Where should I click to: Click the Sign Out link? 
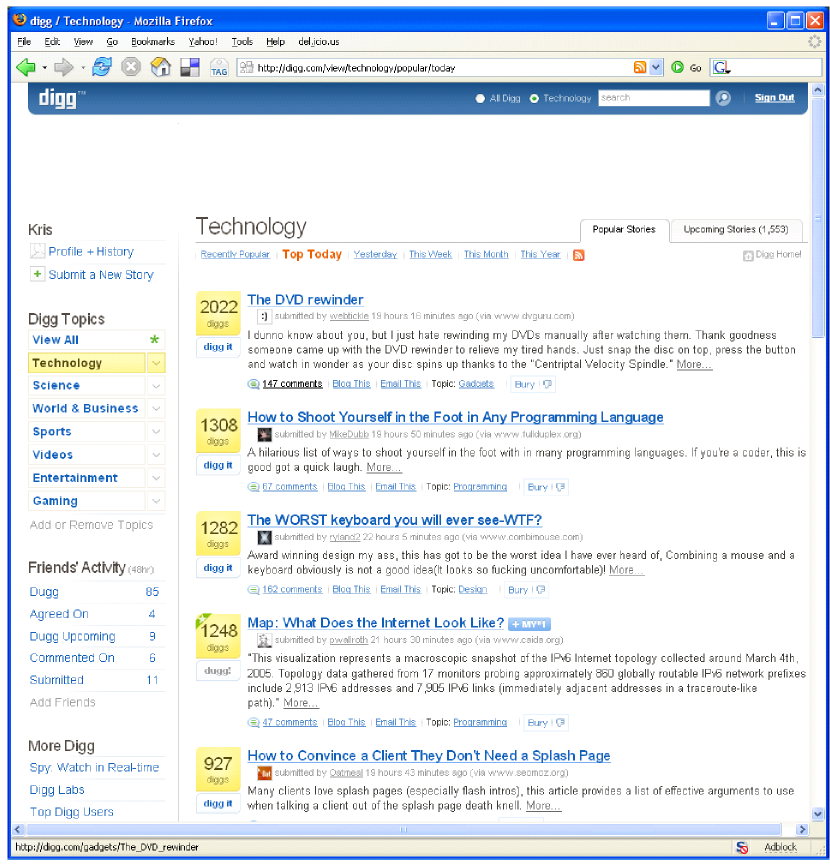point(774,98)
